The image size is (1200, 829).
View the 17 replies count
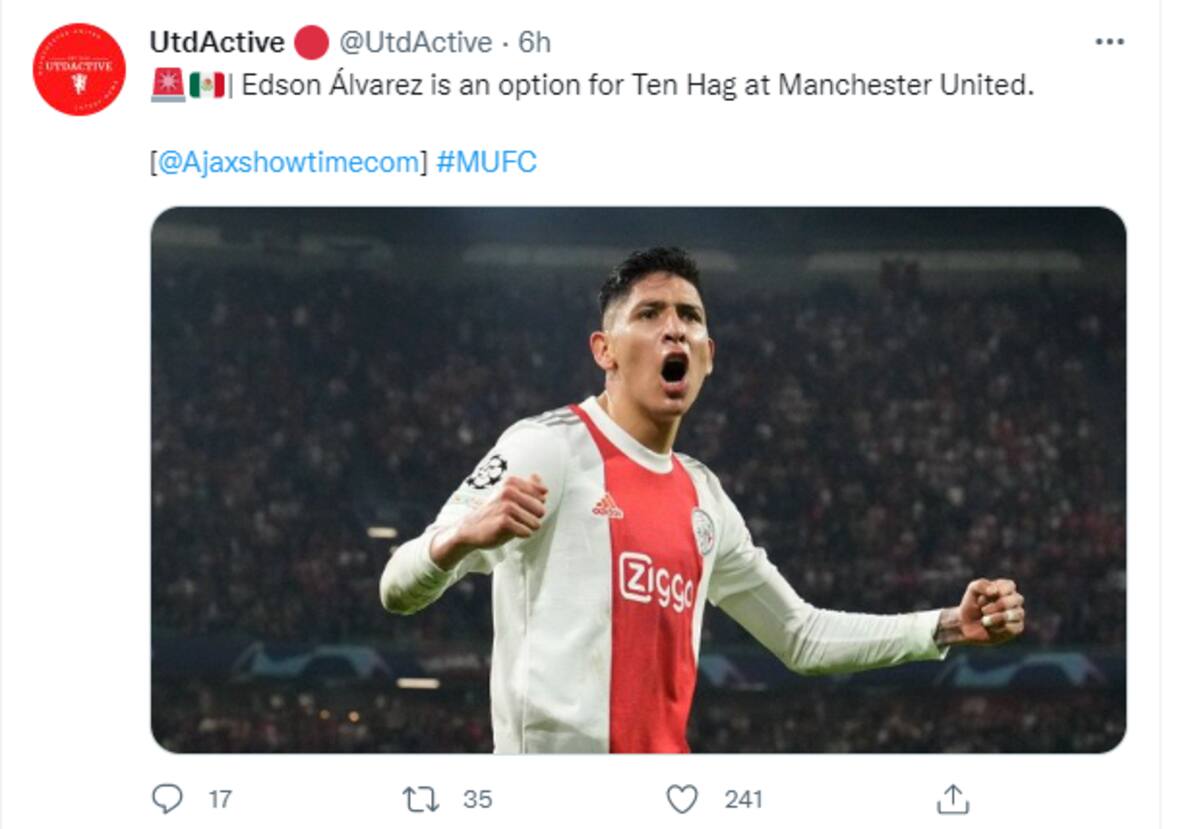(x=220, y=799)
